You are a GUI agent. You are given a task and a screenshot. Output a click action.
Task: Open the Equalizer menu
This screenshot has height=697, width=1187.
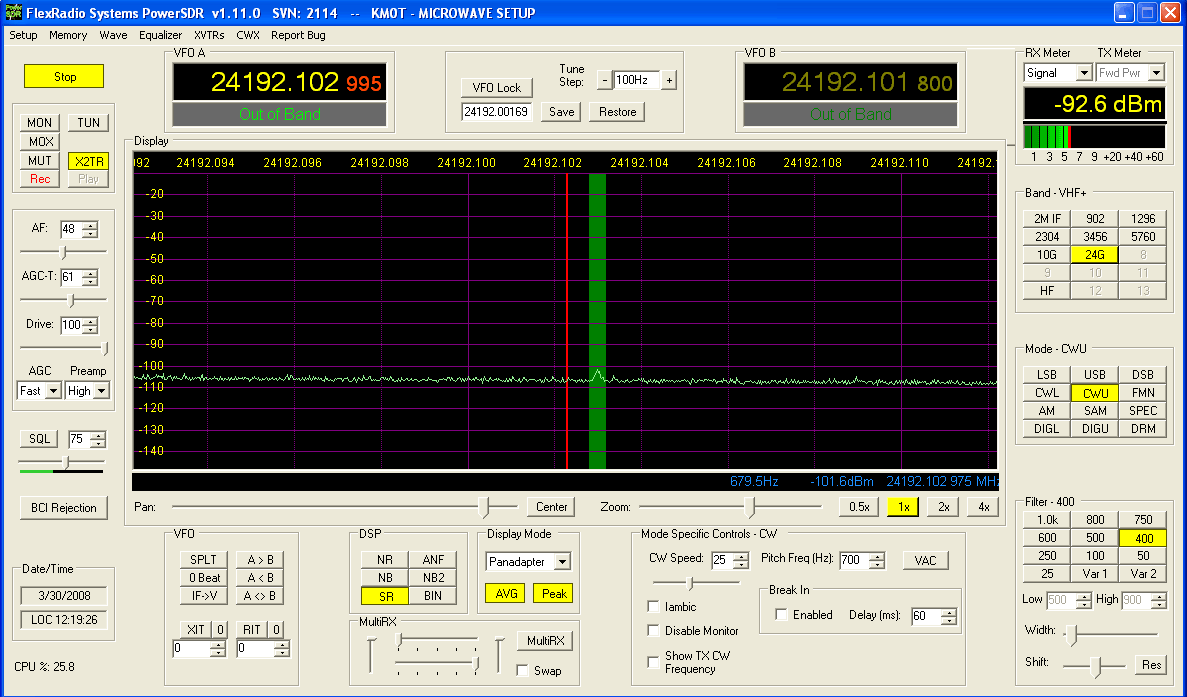pyautogui.click(x=160, y=35)
